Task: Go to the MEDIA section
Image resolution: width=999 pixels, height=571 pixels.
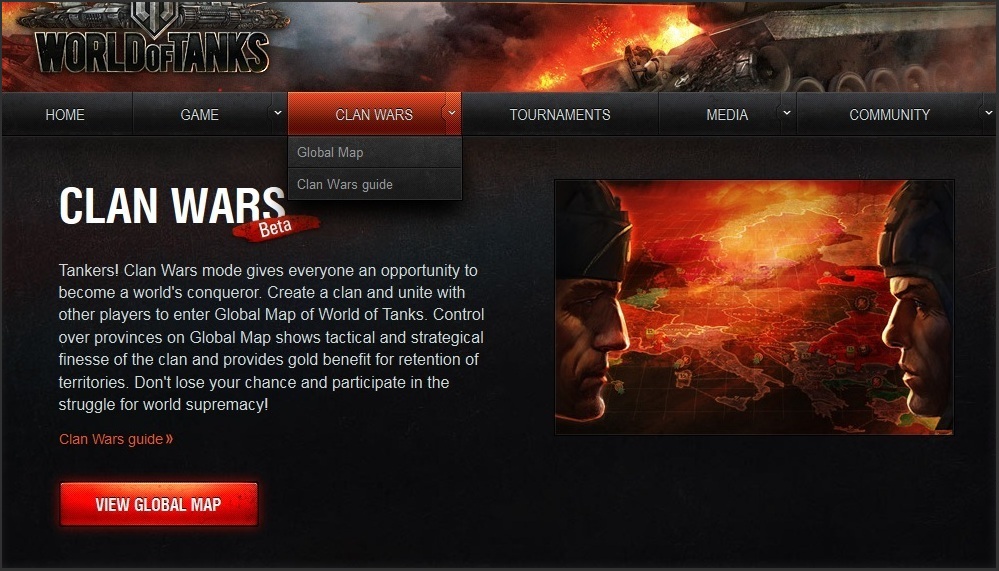Action: click(x=727, y=115)
